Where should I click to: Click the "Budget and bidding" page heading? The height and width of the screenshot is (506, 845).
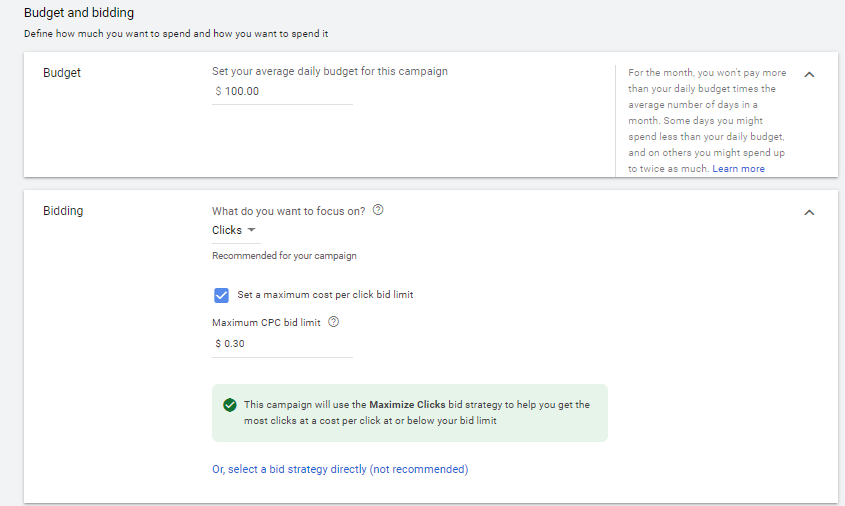pyautogui.click(x=79, y=14)
